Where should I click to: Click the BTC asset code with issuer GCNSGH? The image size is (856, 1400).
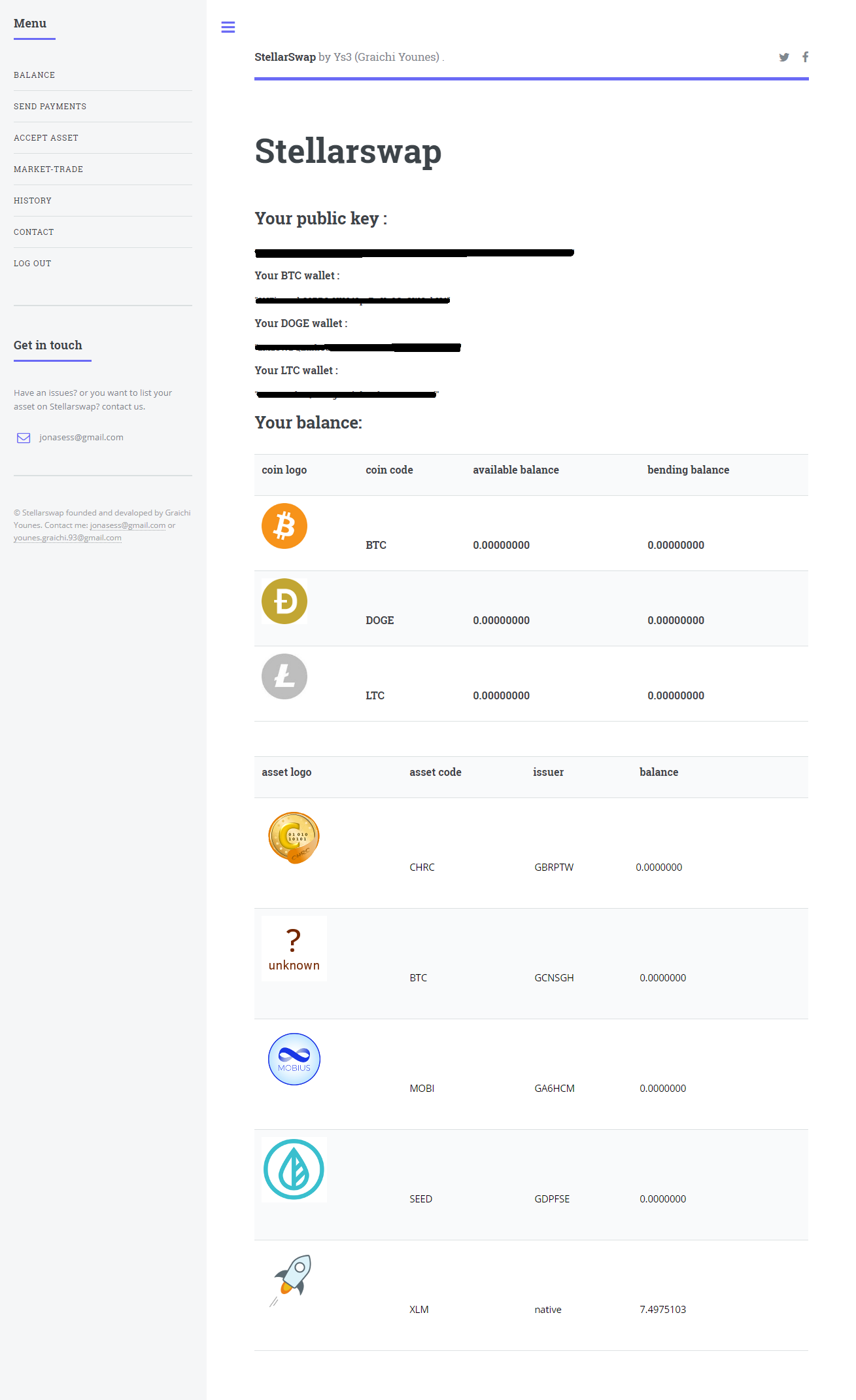(x=418, y=978)
